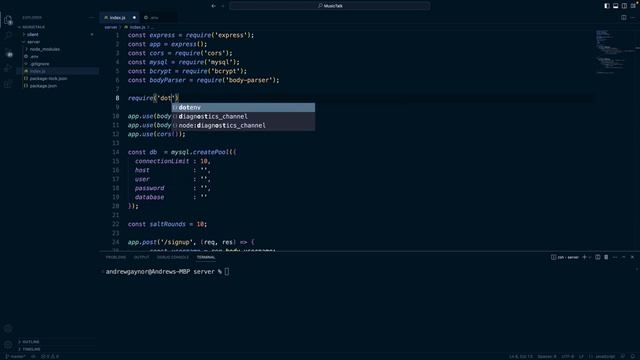Split the terminal pane
The image size is (640, 360).
tap(598, 257)
